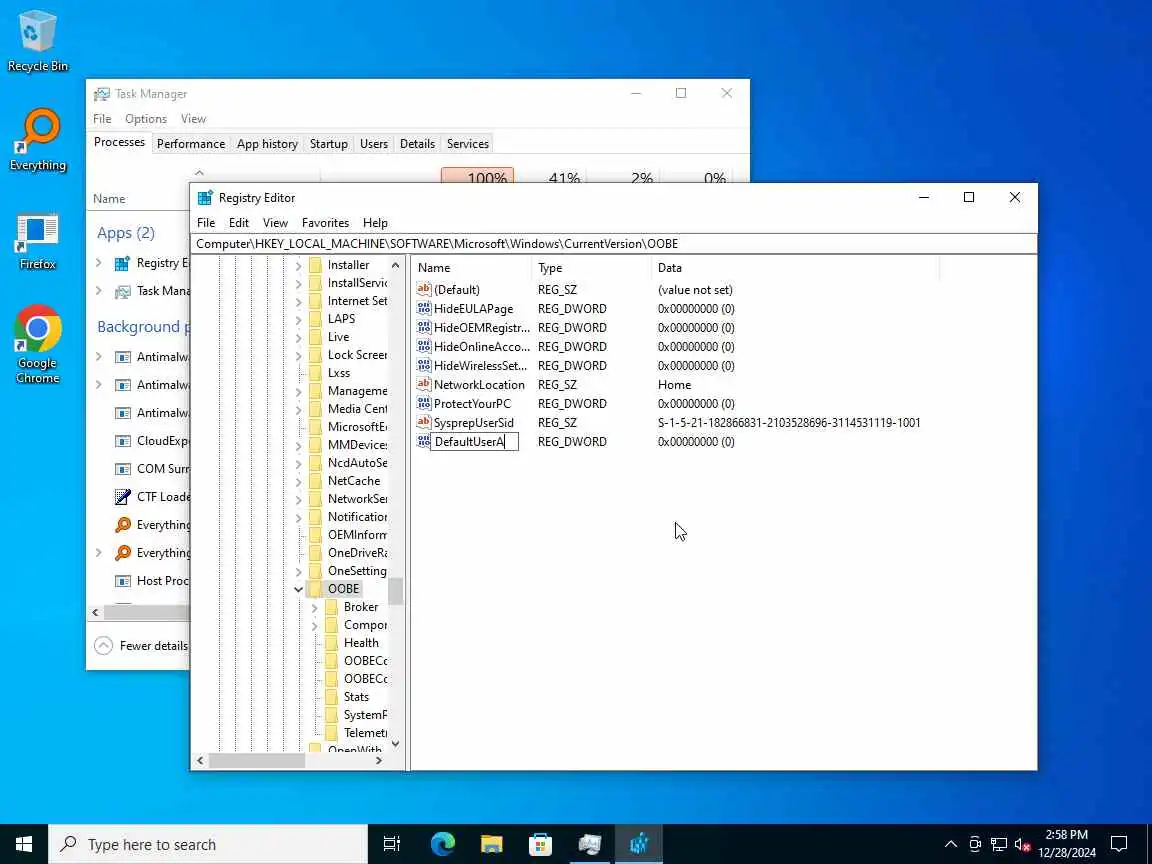1152x864 pixels.
Task: Launch Firefox from the desktop
Action: 37,241
